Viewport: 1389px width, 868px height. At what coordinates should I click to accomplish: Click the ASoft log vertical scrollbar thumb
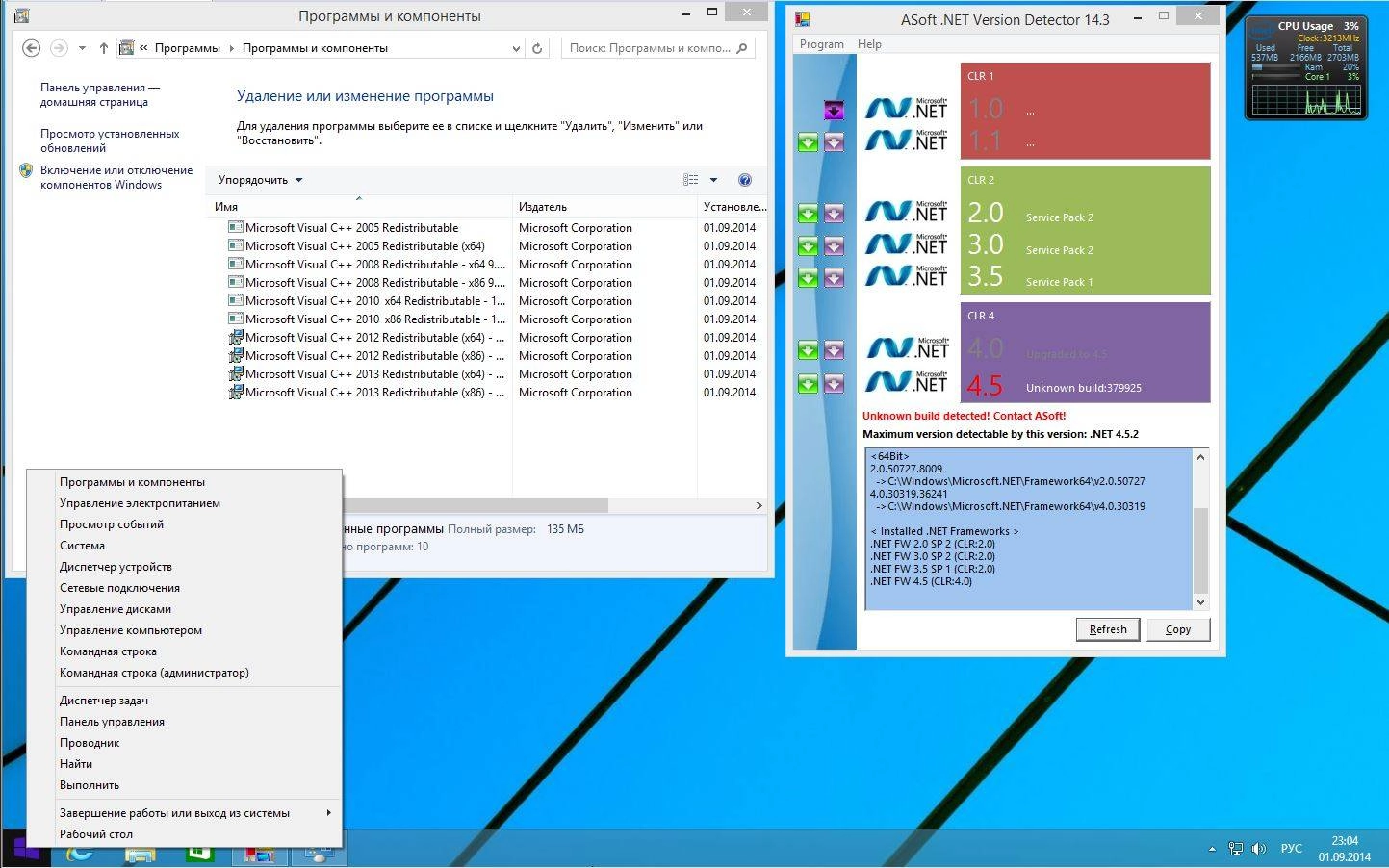[1200, 550]
